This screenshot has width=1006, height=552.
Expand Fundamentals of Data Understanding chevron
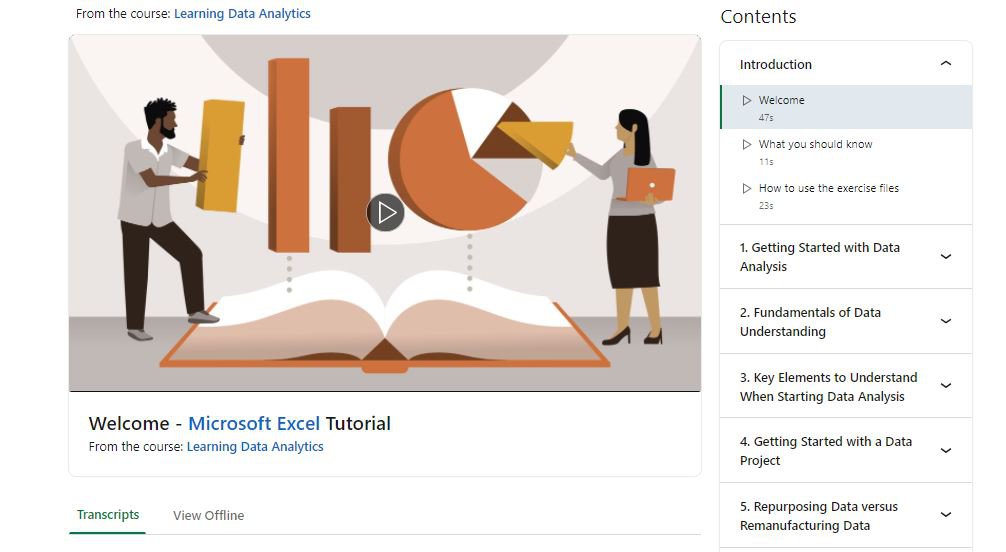(946, 321)
